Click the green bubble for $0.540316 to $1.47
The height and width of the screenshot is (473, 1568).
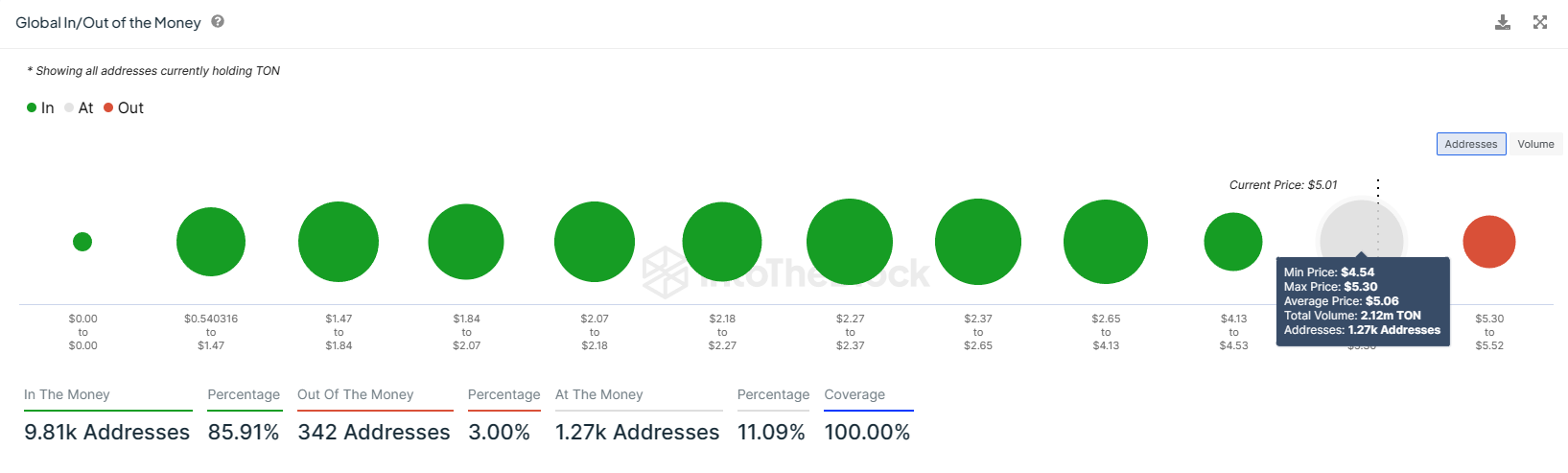(211, 242)
